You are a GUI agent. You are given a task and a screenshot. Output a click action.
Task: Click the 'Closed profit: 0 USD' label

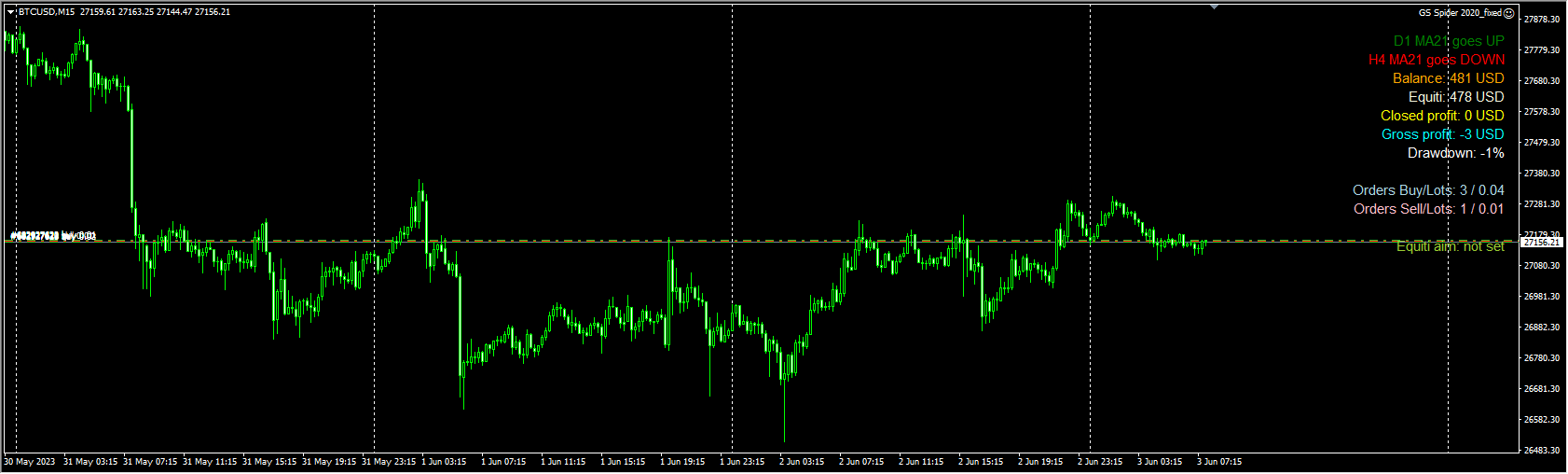1442,116
